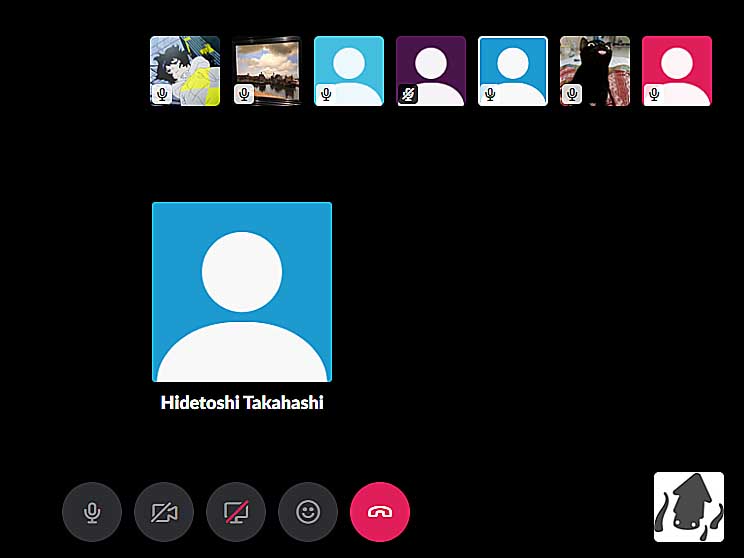Click the squid self-view thumbnail
This screenshot has width=744, height=558.
point(689,507)
